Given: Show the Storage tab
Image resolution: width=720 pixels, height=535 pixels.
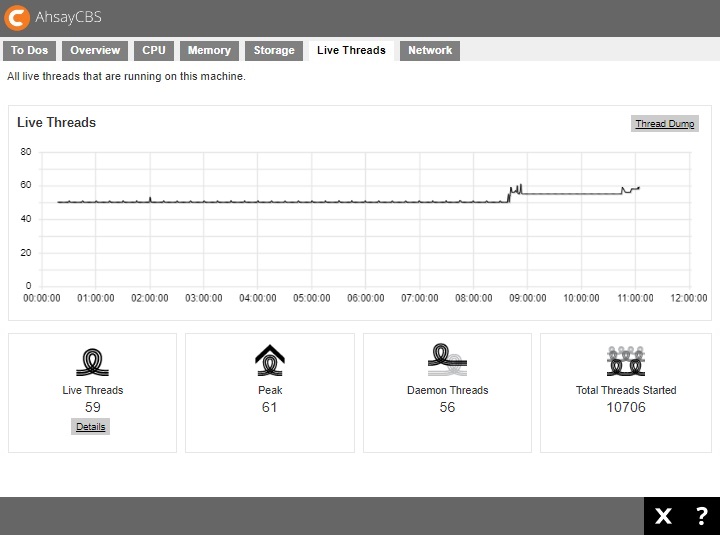Looking at the screenshot, I should pyautogui.click(x=274, y=50).
